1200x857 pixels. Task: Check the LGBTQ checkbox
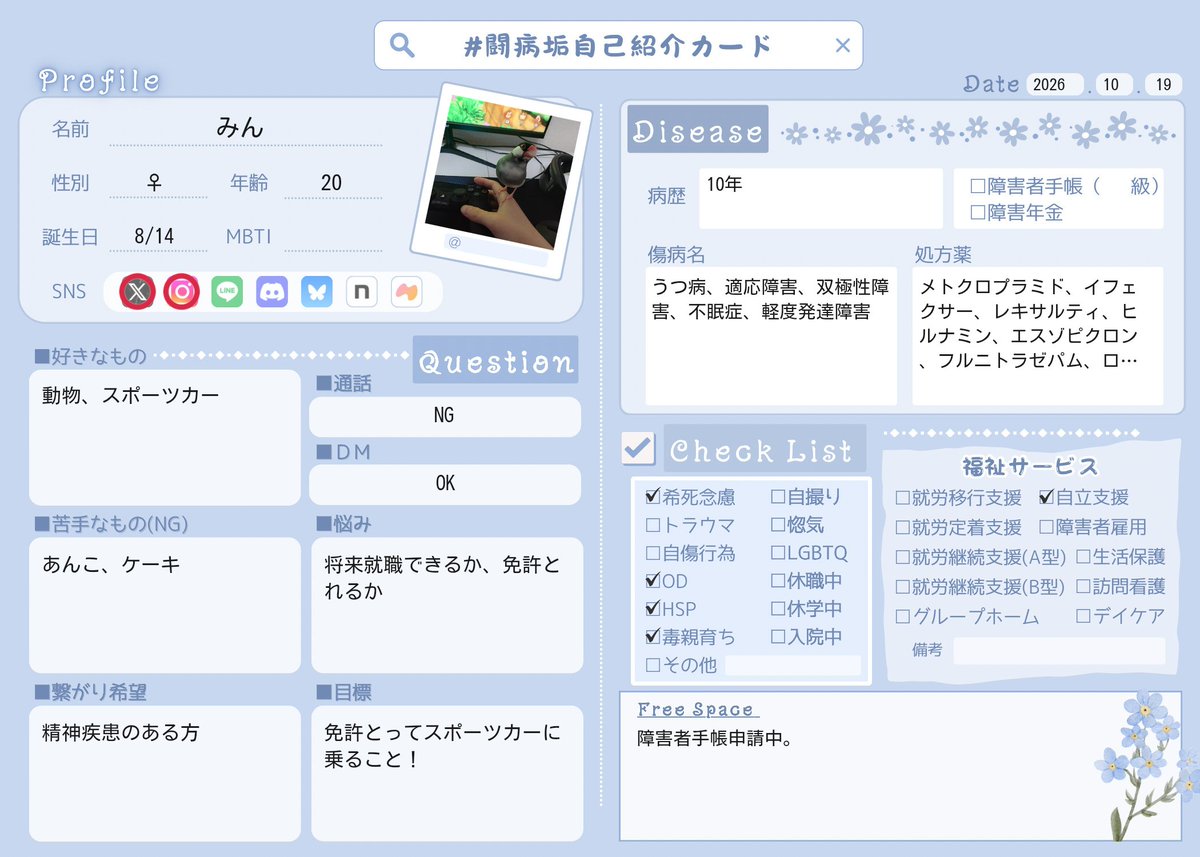point(778,552)
